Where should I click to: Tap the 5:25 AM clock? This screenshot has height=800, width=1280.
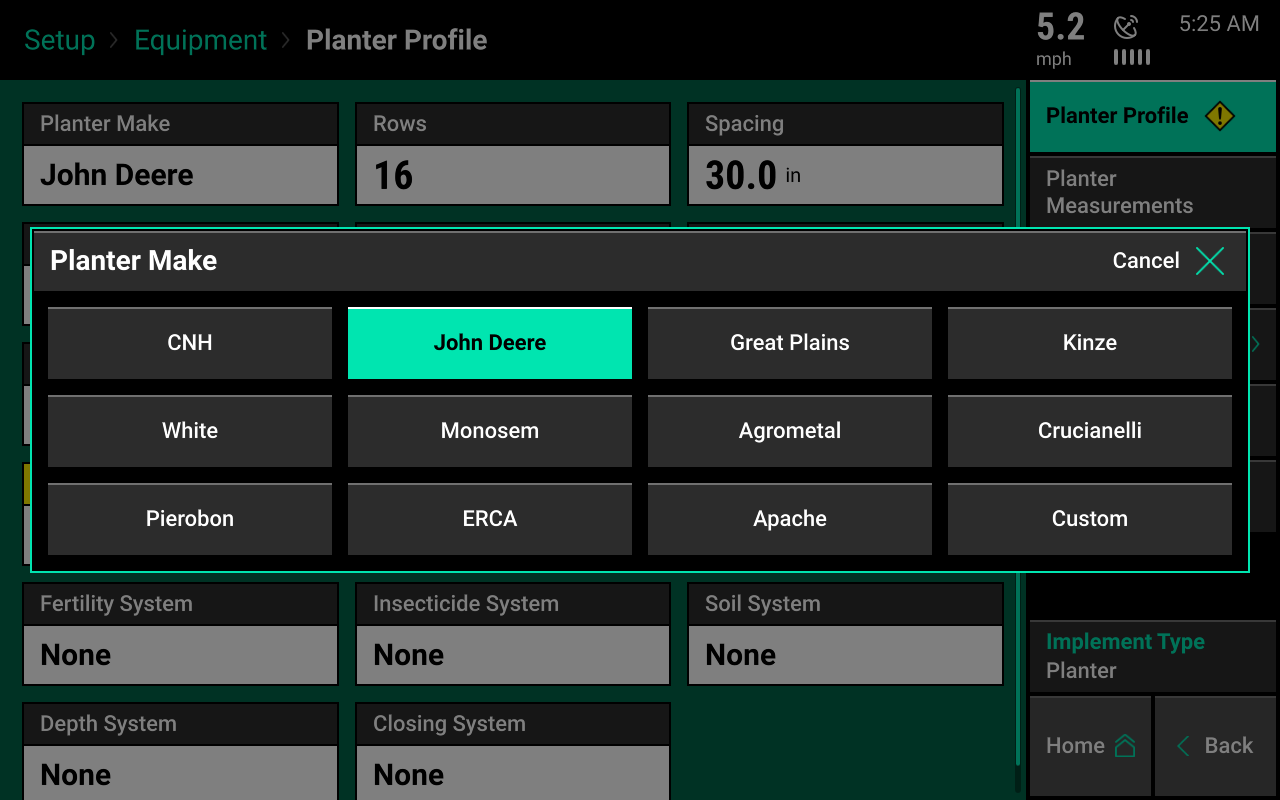[1219, 24]
